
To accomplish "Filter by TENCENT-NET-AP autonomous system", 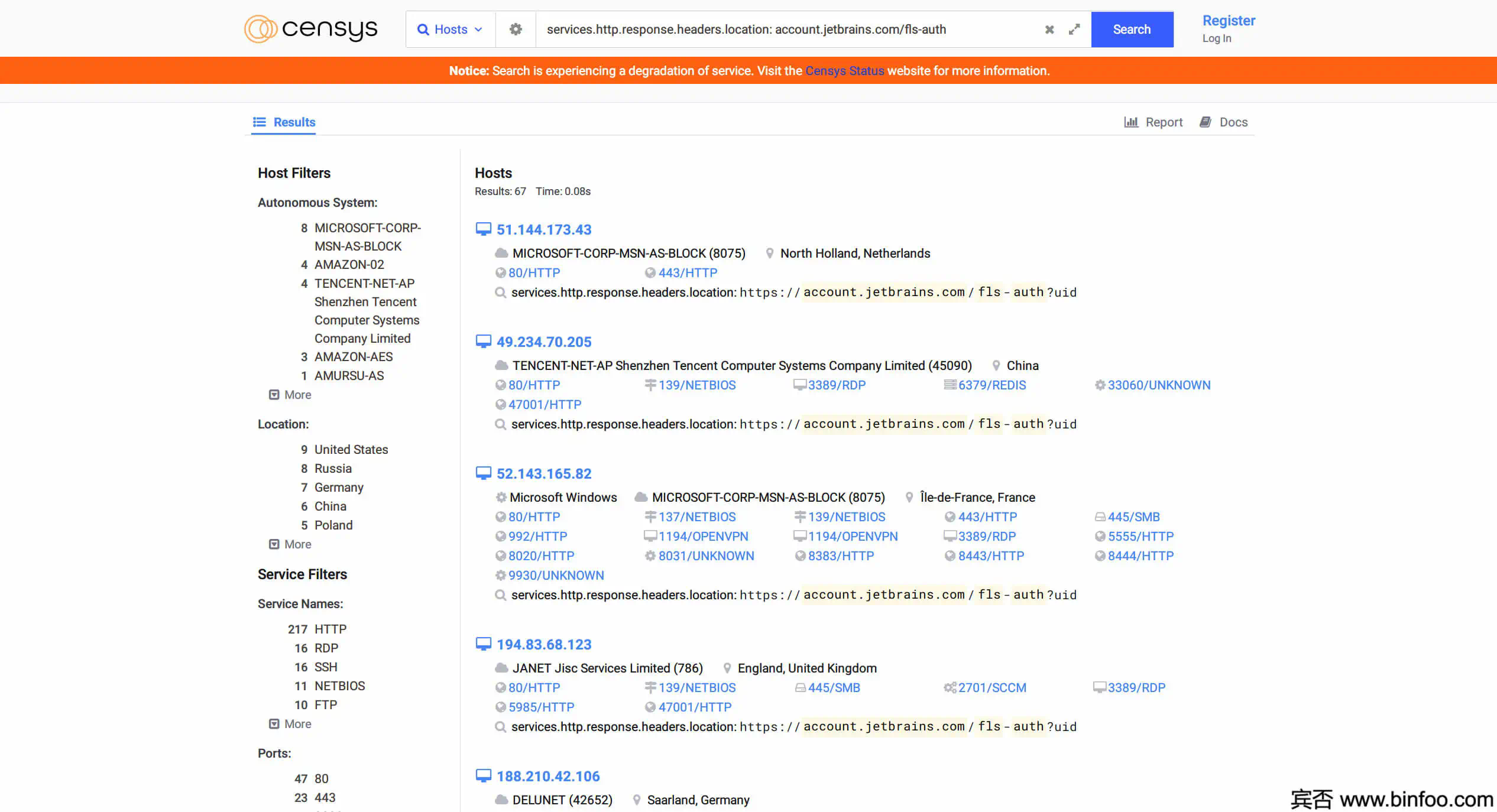I will 367,311.
